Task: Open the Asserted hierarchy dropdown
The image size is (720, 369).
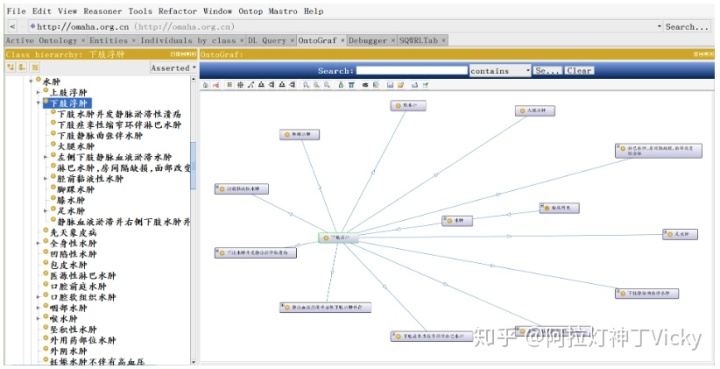Action: tap(173, 68)
